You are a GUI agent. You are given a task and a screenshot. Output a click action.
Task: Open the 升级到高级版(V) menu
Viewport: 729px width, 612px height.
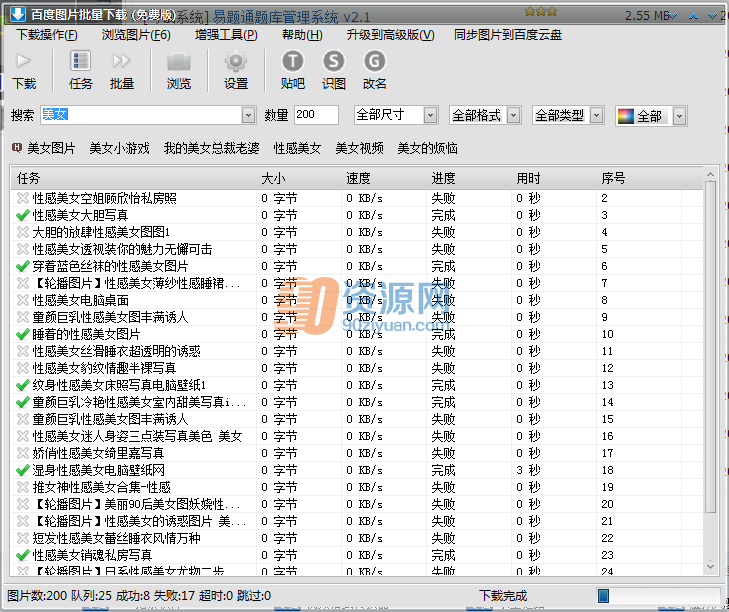[x=391, y=35]
